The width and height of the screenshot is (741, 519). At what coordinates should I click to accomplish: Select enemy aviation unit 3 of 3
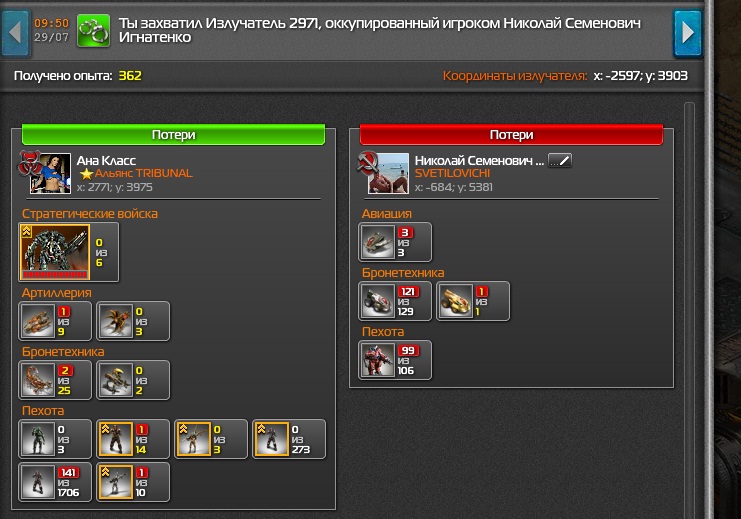[x=395, y=242]
